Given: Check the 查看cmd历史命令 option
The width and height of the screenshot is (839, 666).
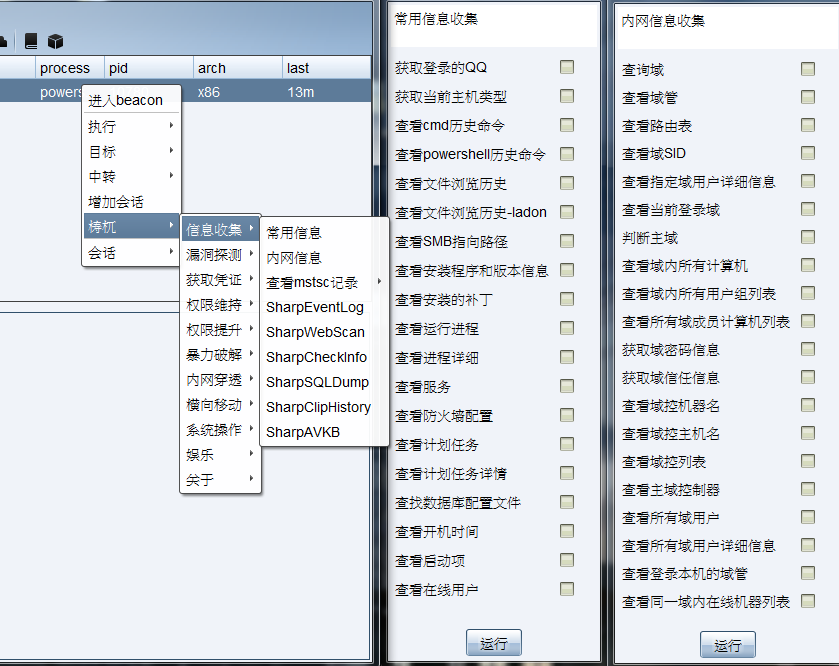Looking at the screenshot, I should [x=567, y=125].
